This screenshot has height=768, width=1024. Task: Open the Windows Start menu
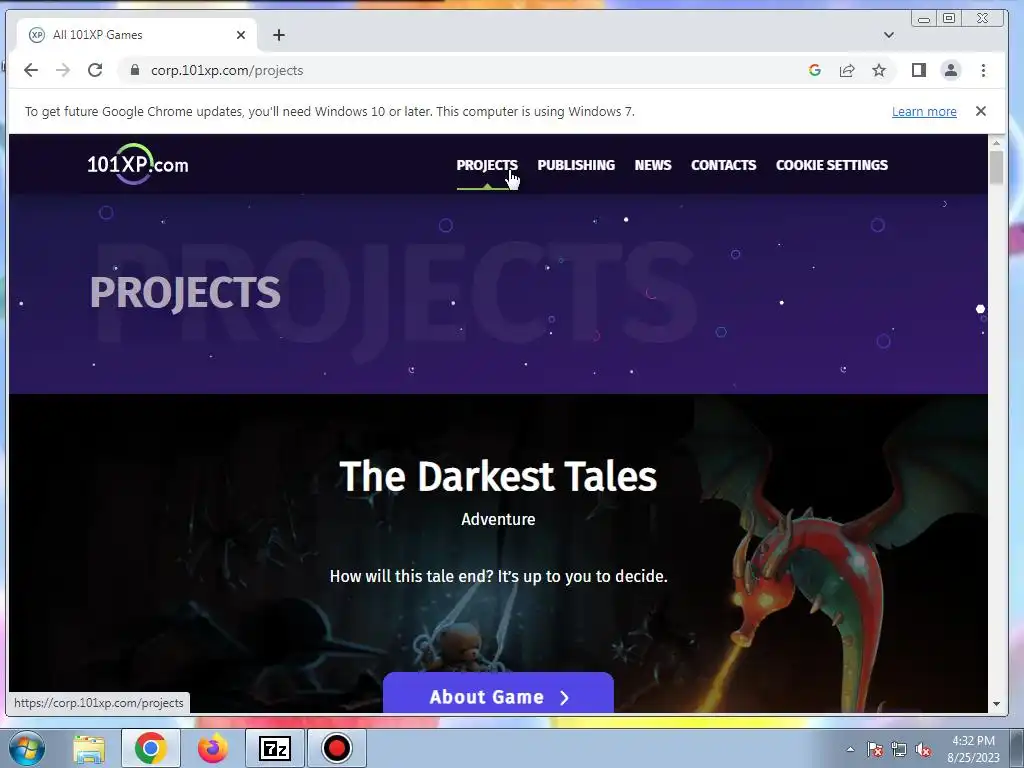(26, 748)
